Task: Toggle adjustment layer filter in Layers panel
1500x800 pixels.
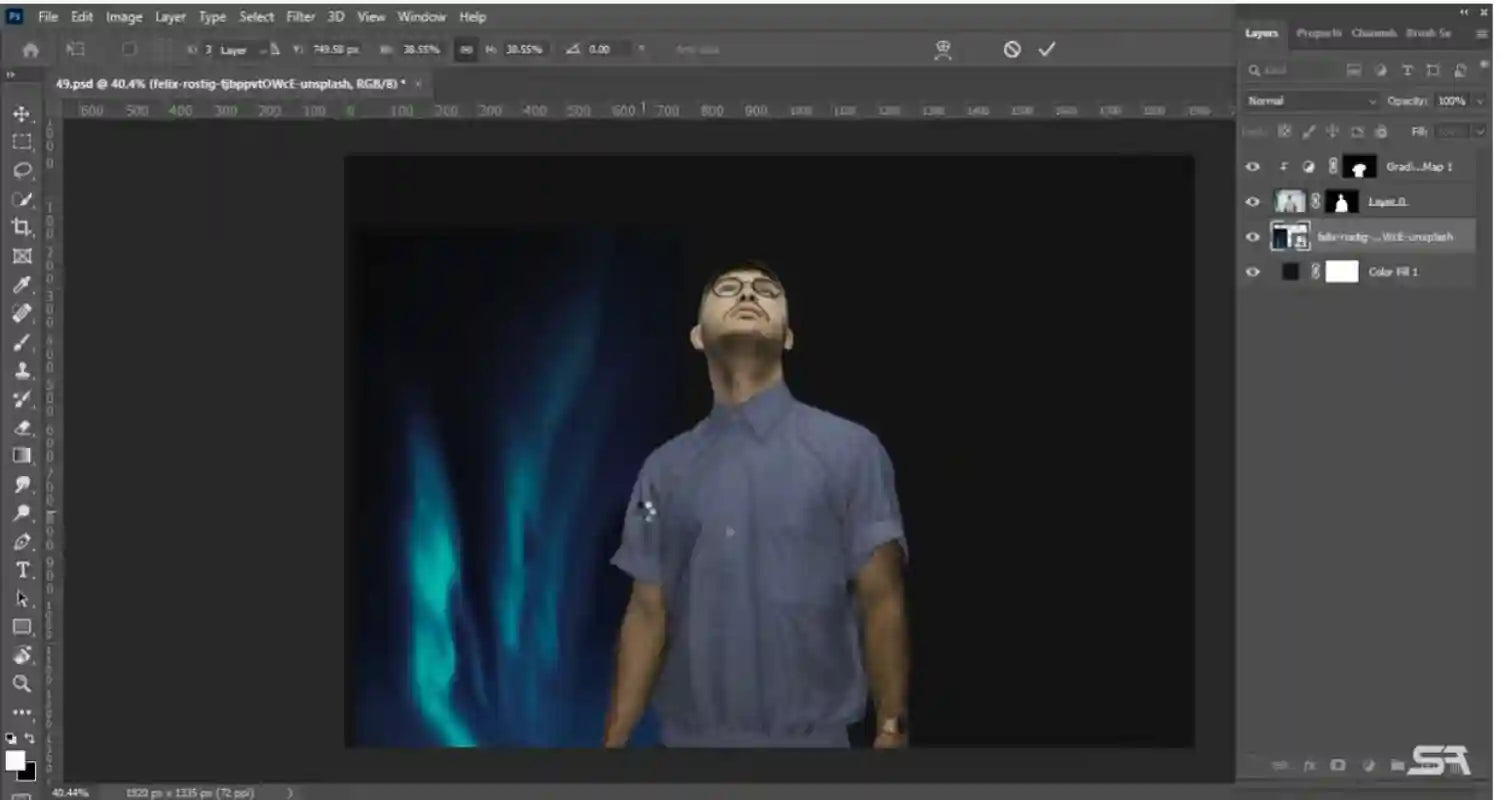Action: coord(1381,70)
